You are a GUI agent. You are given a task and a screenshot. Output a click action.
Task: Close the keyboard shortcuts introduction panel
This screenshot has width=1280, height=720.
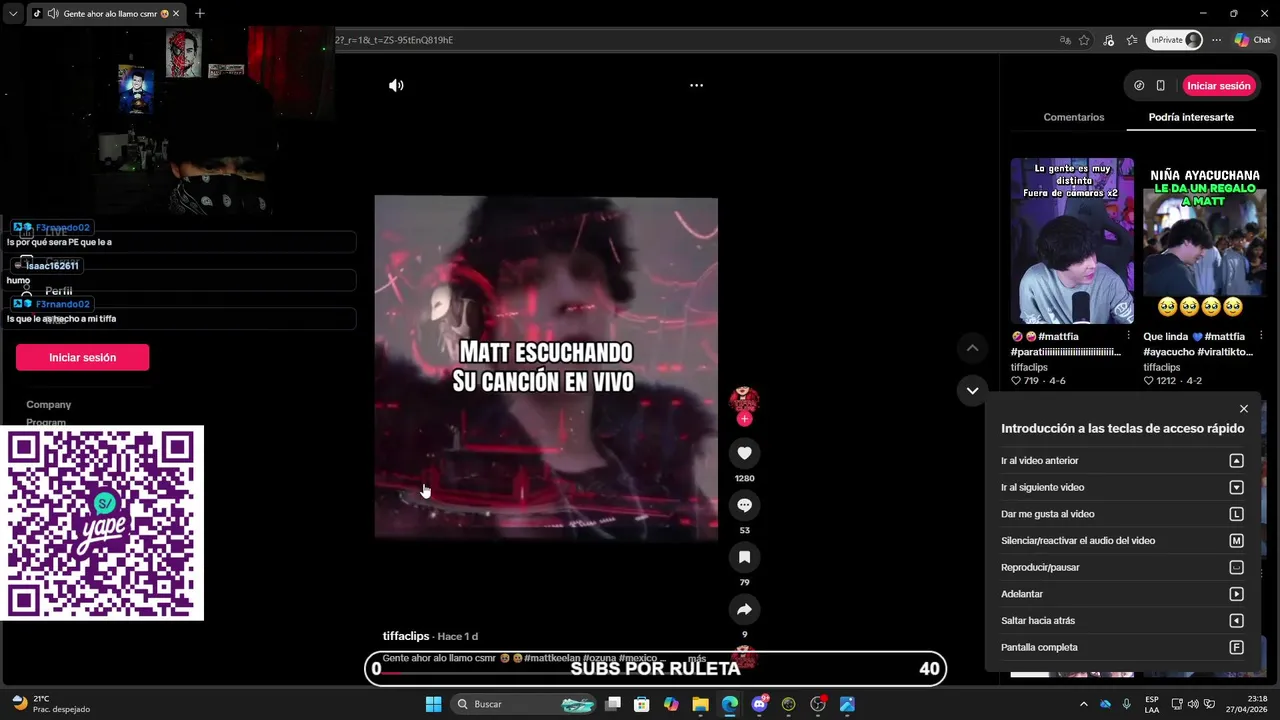(1244, 408)
